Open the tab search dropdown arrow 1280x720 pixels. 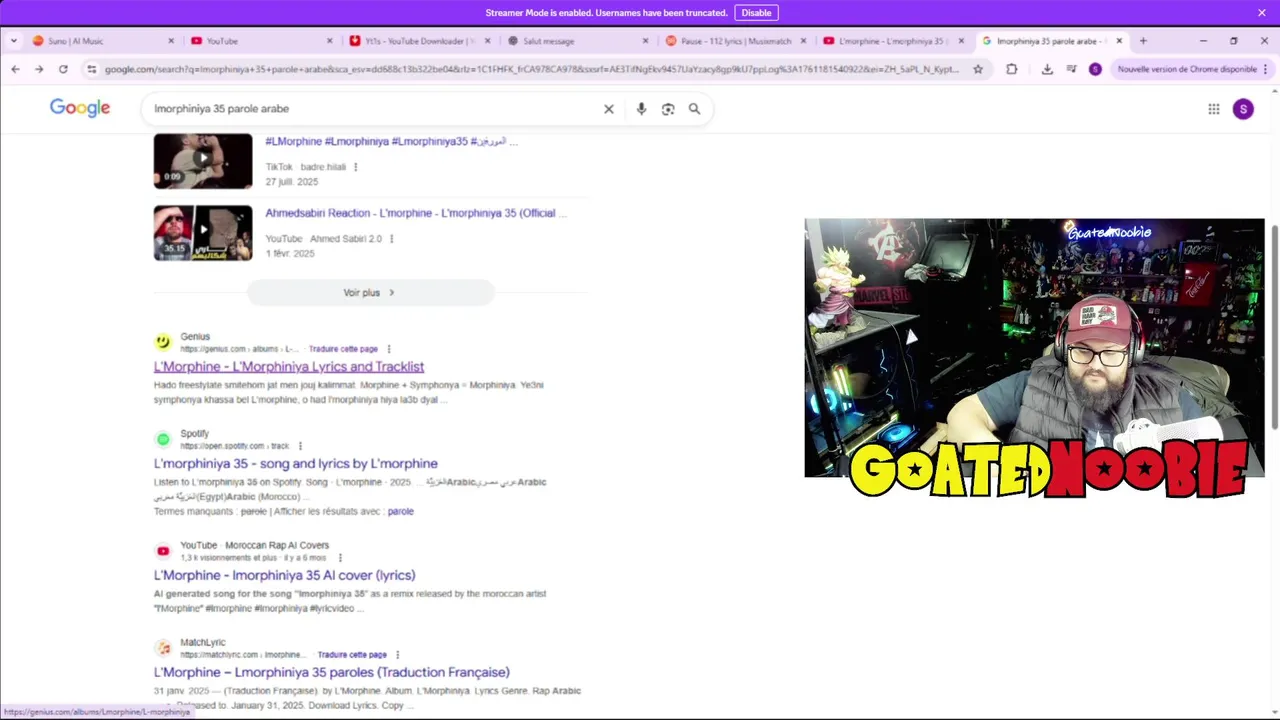(x=14, y=41)
